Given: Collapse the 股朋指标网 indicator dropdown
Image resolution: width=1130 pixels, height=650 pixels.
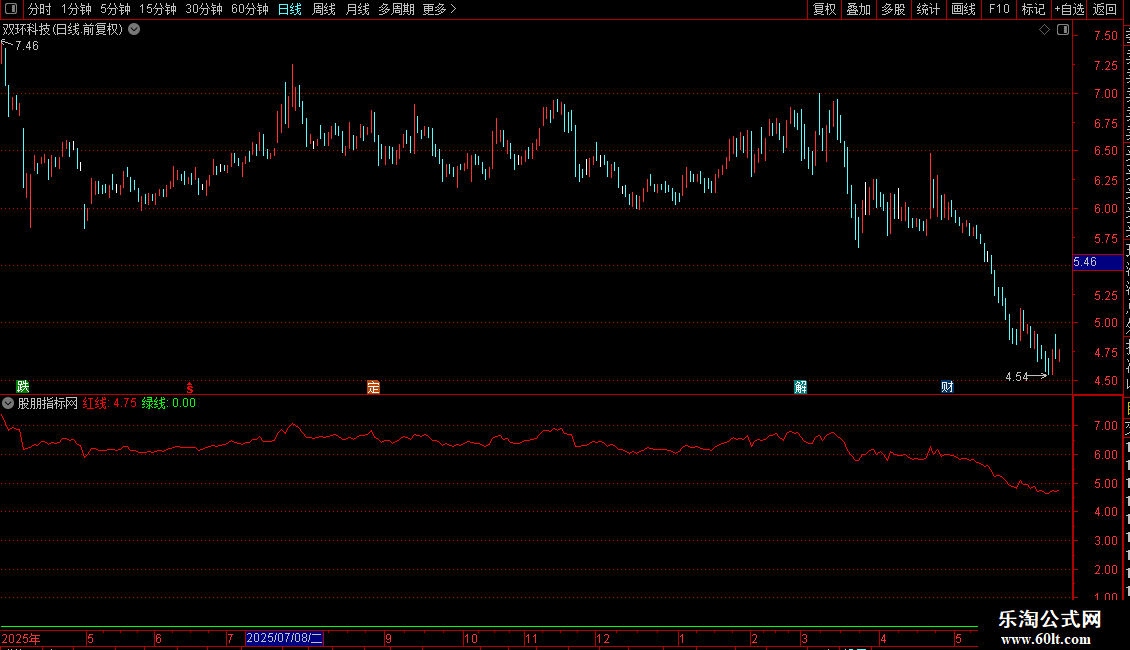Looking at the screenshot, I should [8, 404].
